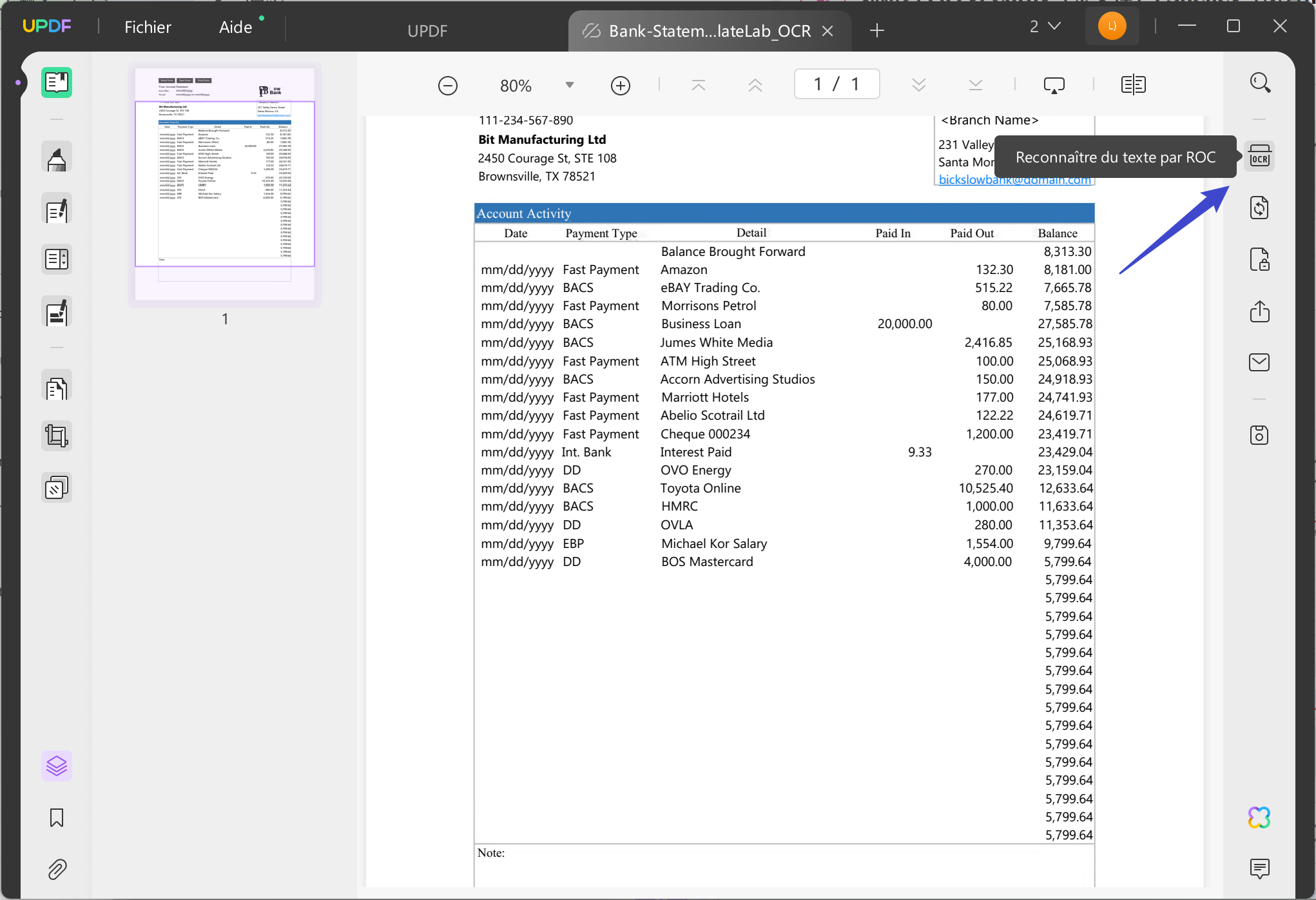Screen dimensions: 1316x900
Task: Open the Aide menu
Action: 235,27
